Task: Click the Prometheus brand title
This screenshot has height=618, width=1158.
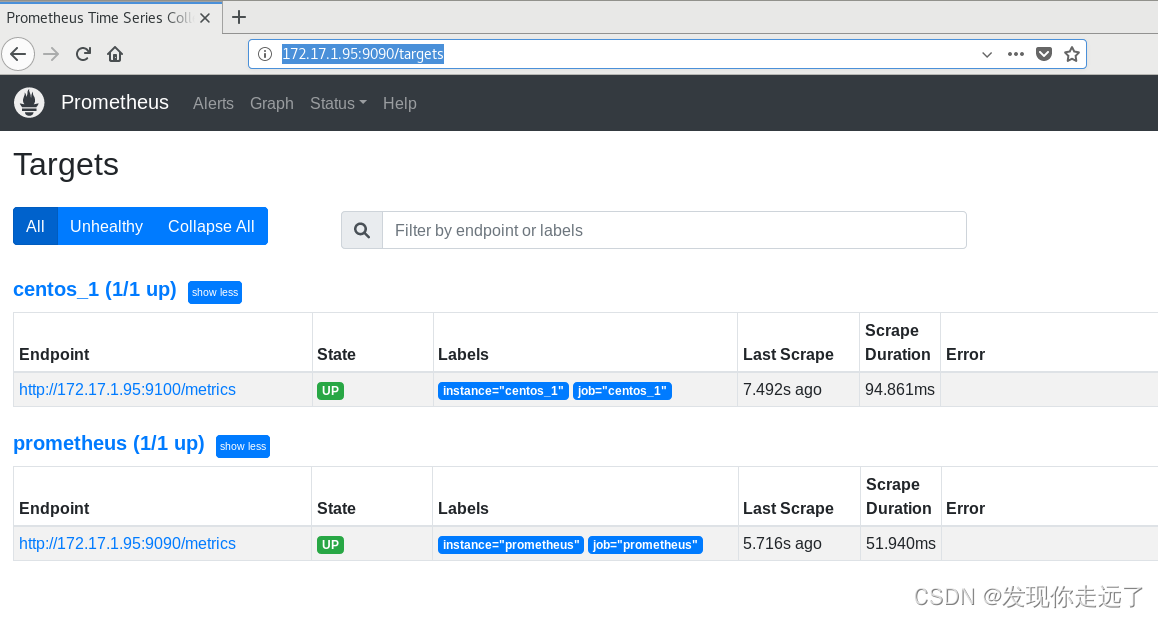Action: pos(114,103)
